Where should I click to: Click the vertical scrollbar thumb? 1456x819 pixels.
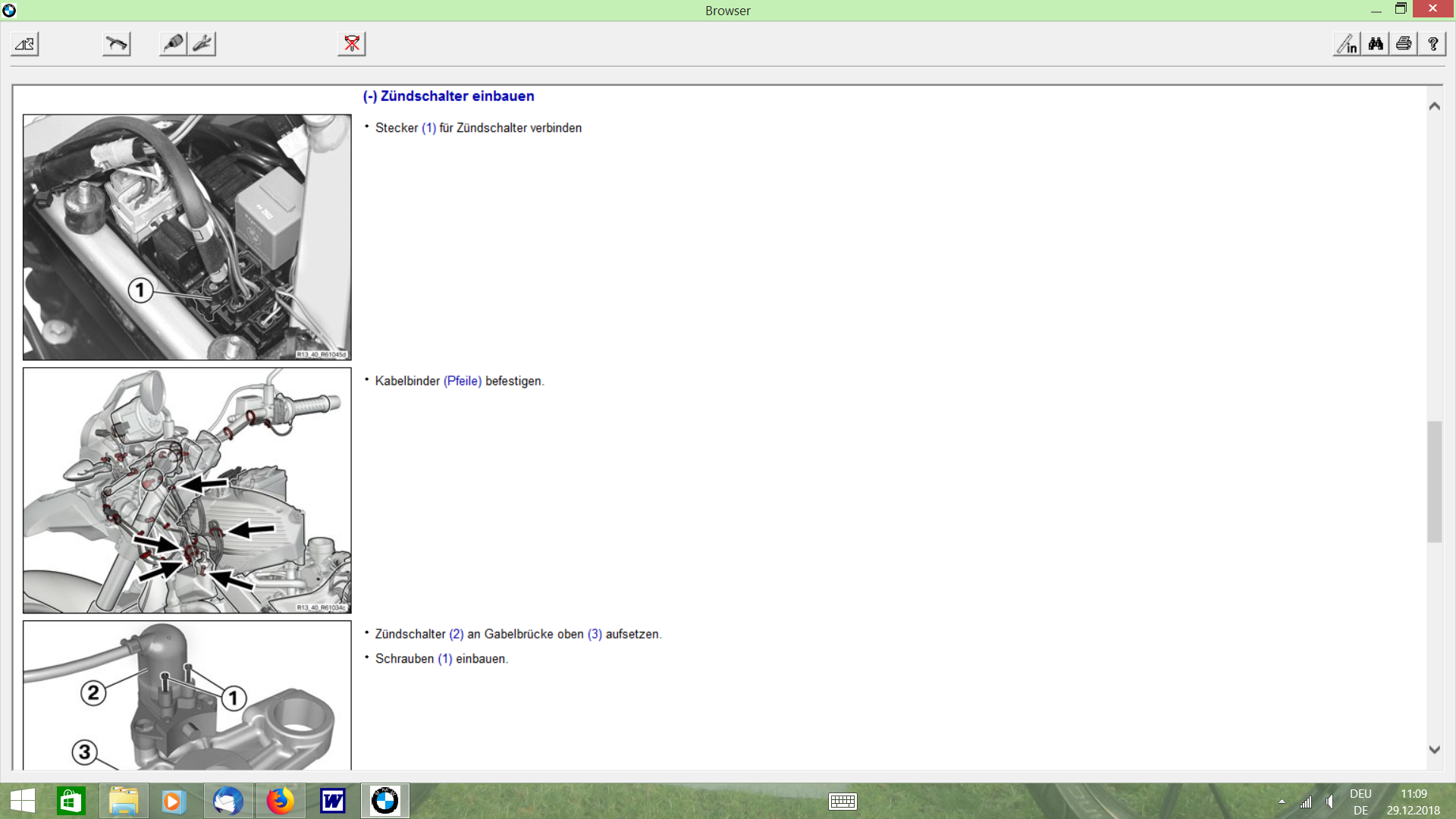click(1434, 482)
